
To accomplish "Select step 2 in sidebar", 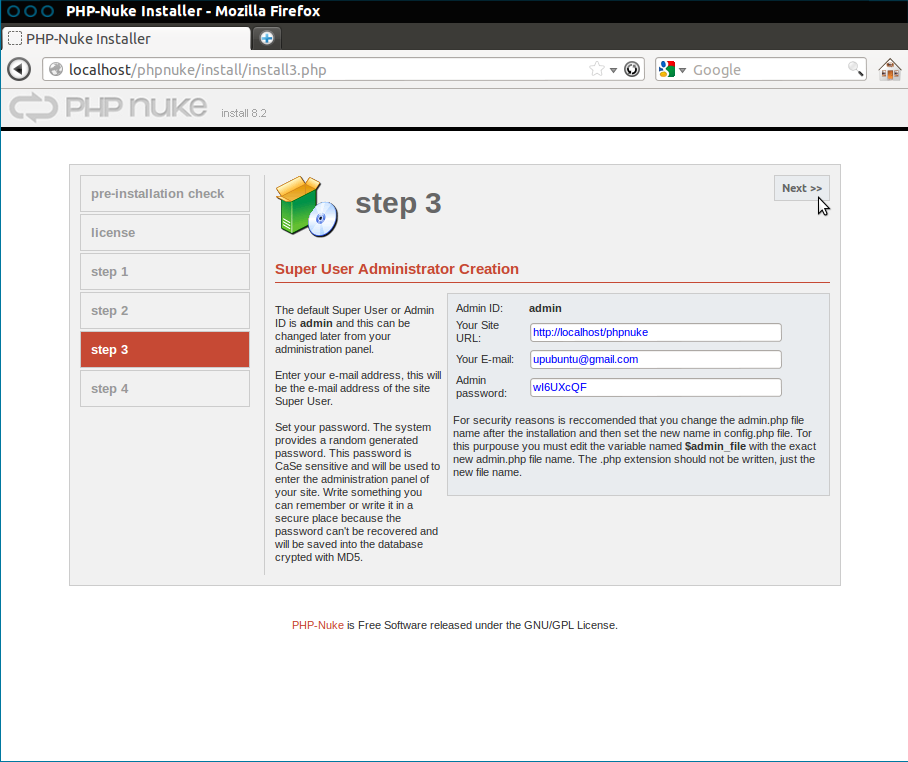I will [165, 310].
